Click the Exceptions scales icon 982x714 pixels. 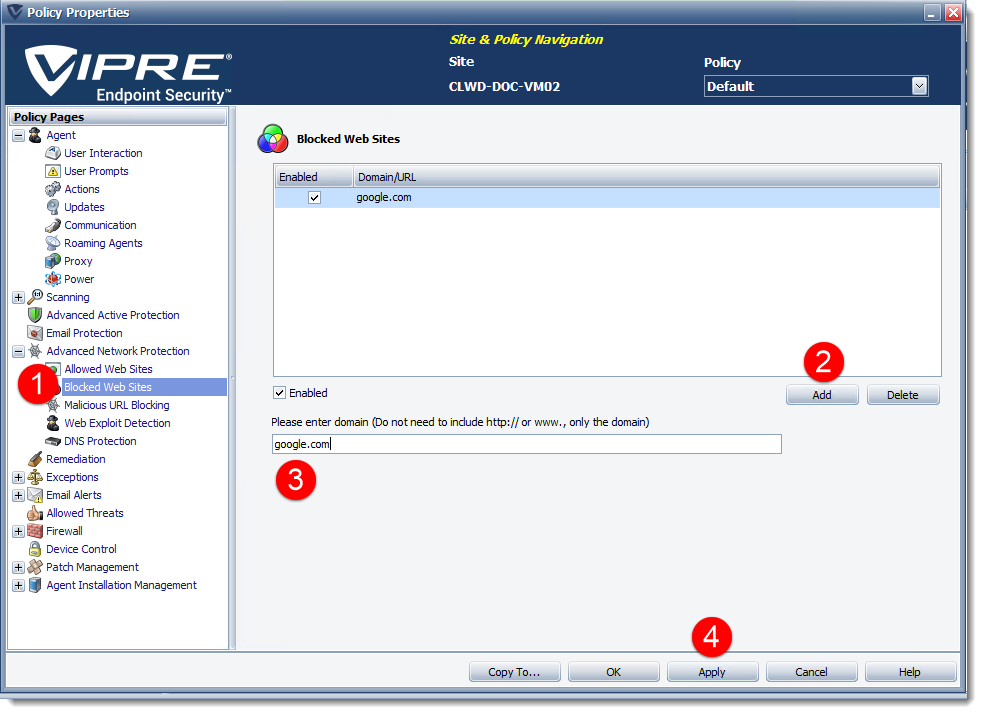[35, 477]
